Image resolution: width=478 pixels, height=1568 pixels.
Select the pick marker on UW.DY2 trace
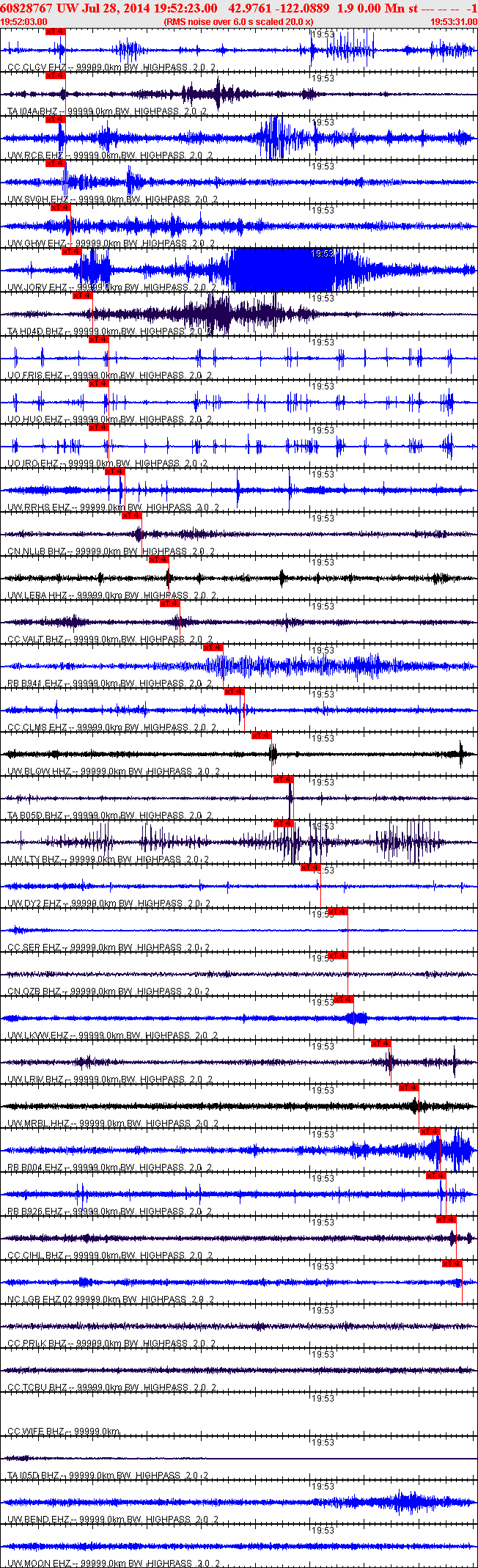tap(311, 868)
